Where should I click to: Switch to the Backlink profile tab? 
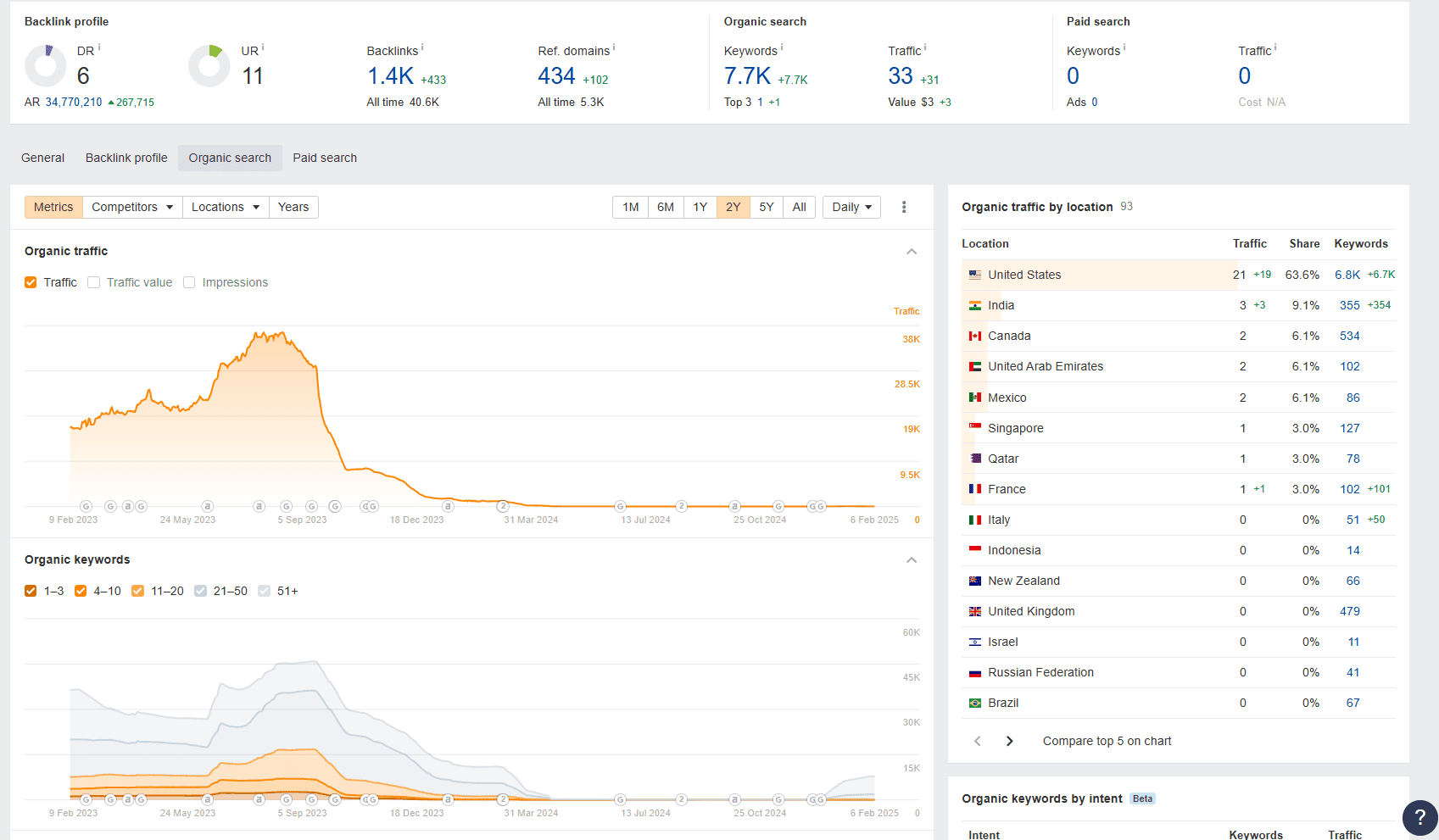click(x=125, y=158)
